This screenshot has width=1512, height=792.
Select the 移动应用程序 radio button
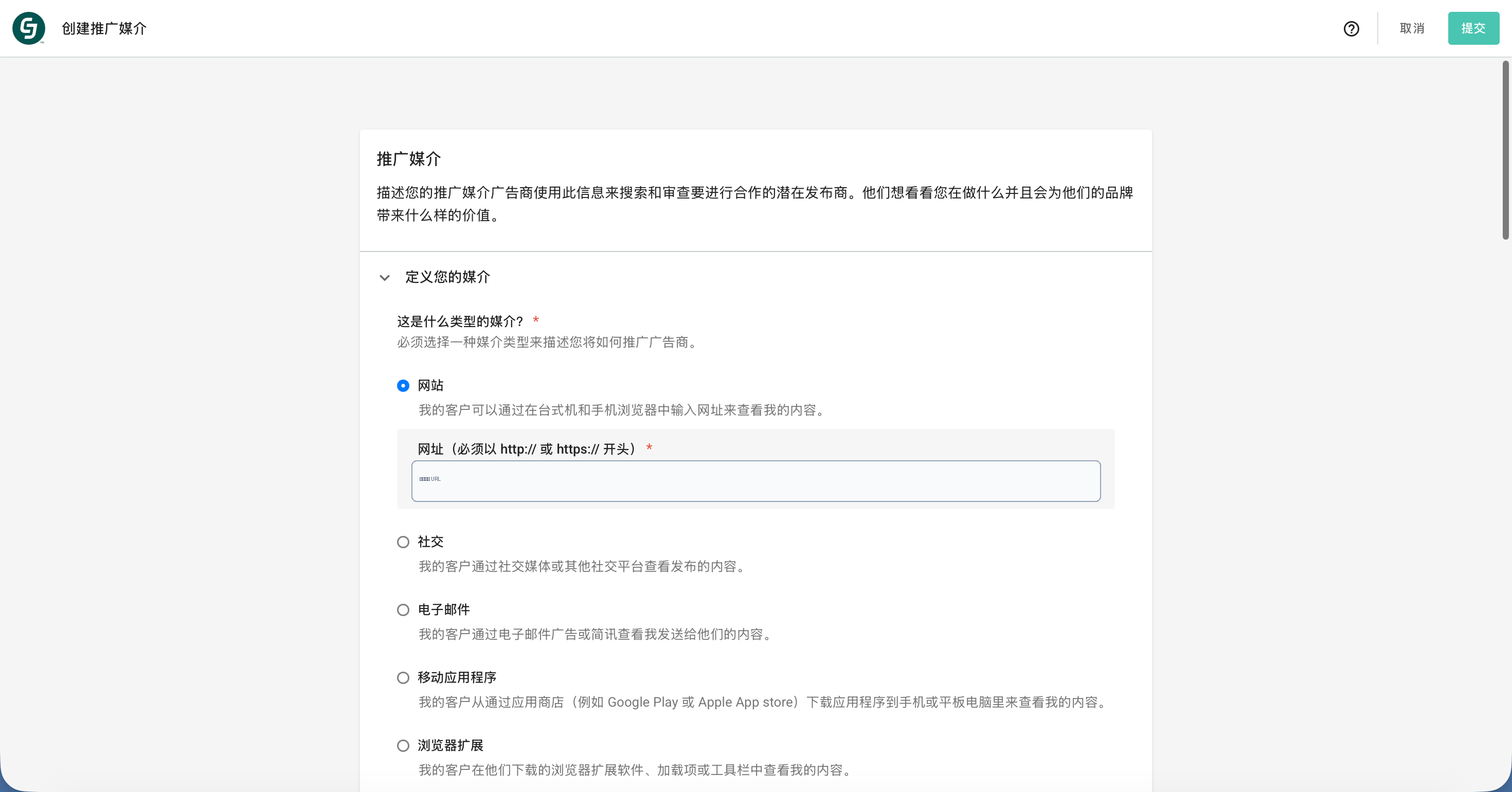pos(403,678)
